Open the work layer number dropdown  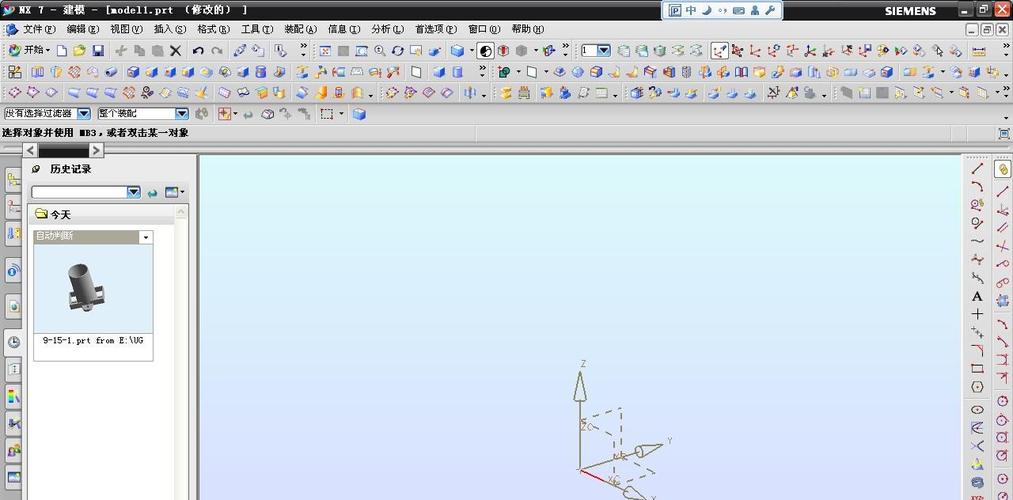(603, 50)
